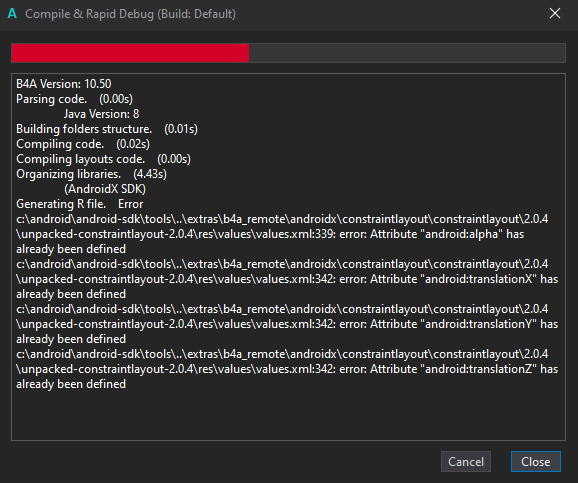Click the "Compiling code. (0.02s)" line

83,144
